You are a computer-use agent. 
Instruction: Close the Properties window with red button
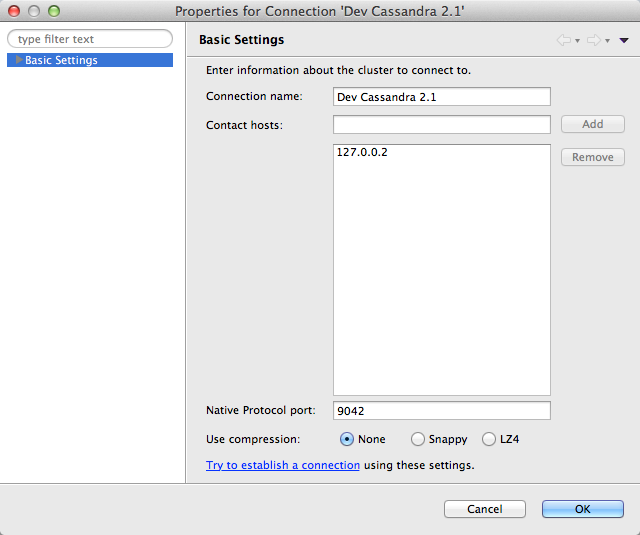pyautogui.click(x=14, y=11)
